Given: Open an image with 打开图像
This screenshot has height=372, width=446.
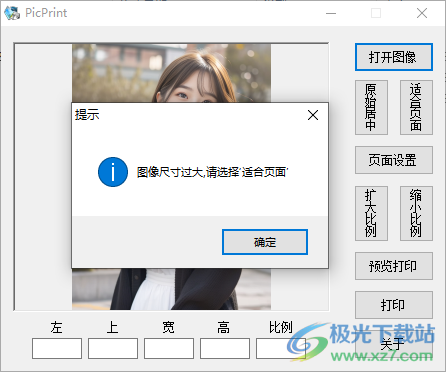Looking at the screenshot, I should 394,57.
